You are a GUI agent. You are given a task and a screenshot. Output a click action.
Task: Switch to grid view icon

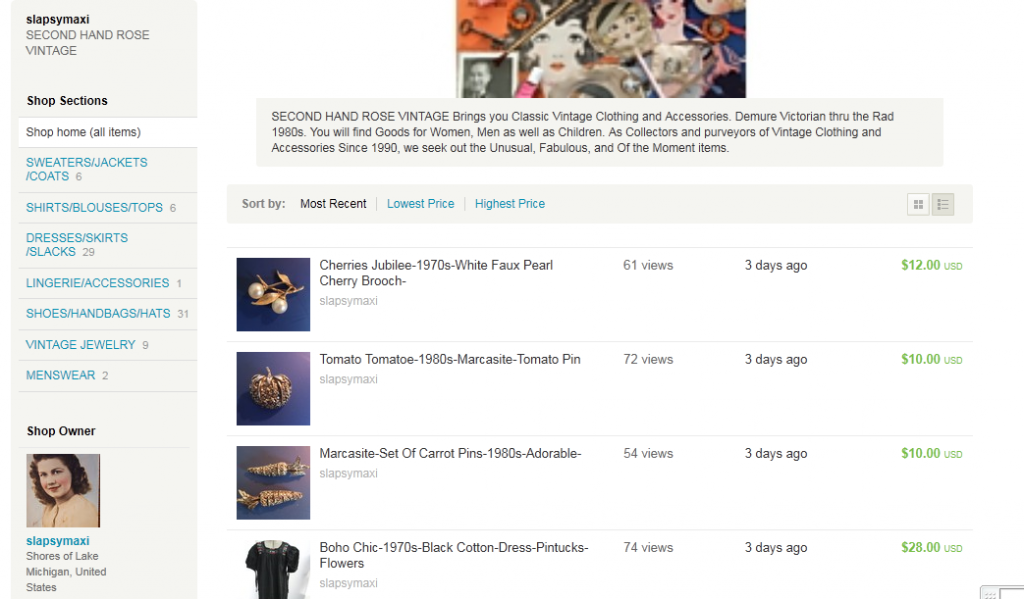pyautogui.click(x=918, y=205)
